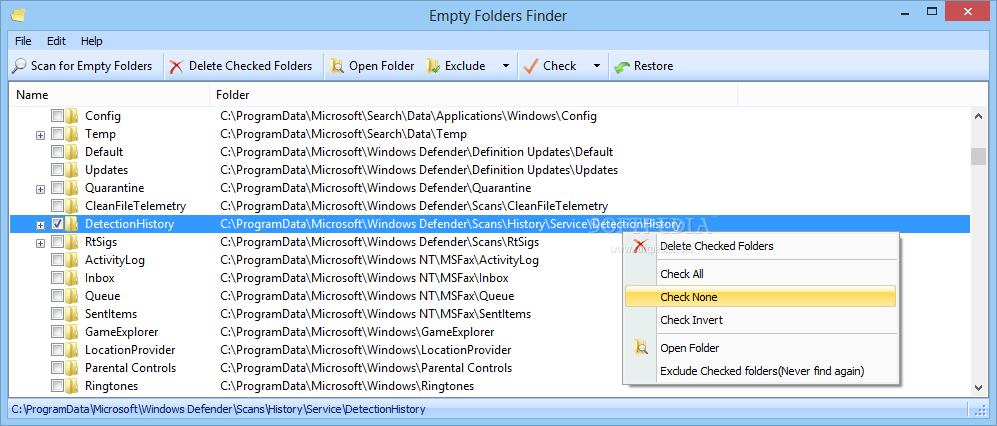Click the red X Delete Checked Folders toolbar icon

coord(177,66)
